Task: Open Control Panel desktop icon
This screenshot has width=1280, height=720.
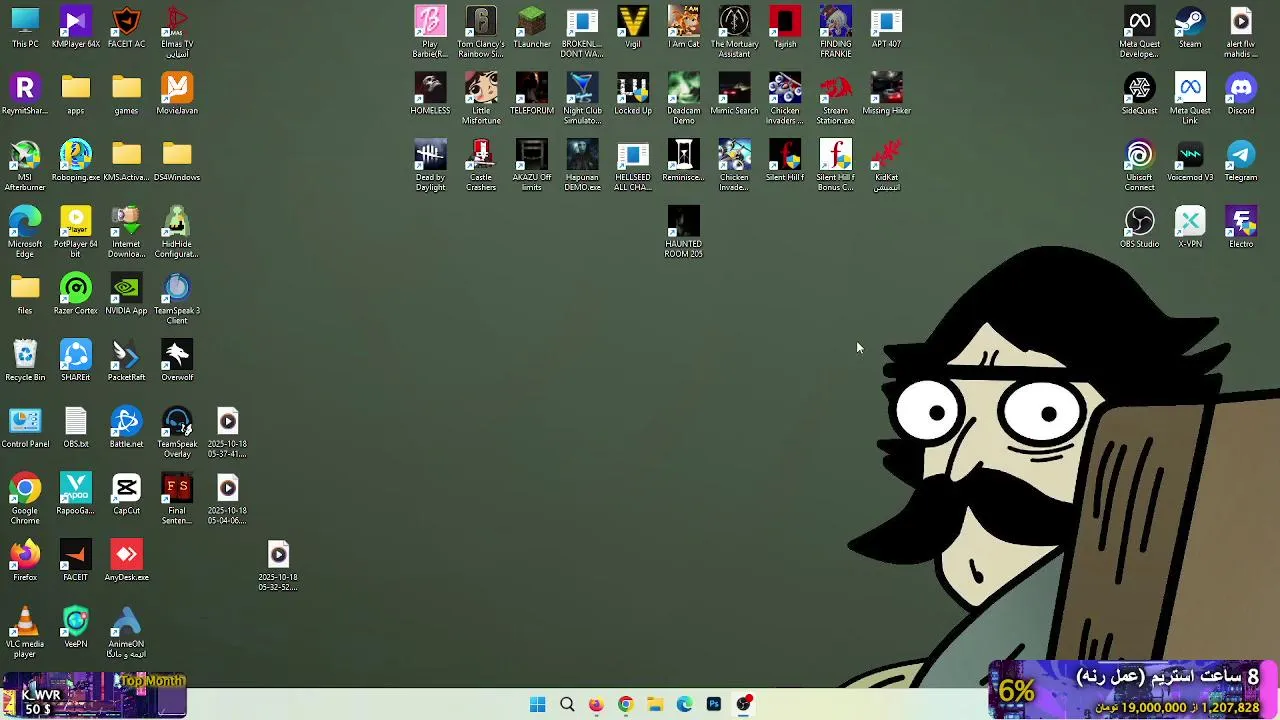Action: tap(25, 428)
